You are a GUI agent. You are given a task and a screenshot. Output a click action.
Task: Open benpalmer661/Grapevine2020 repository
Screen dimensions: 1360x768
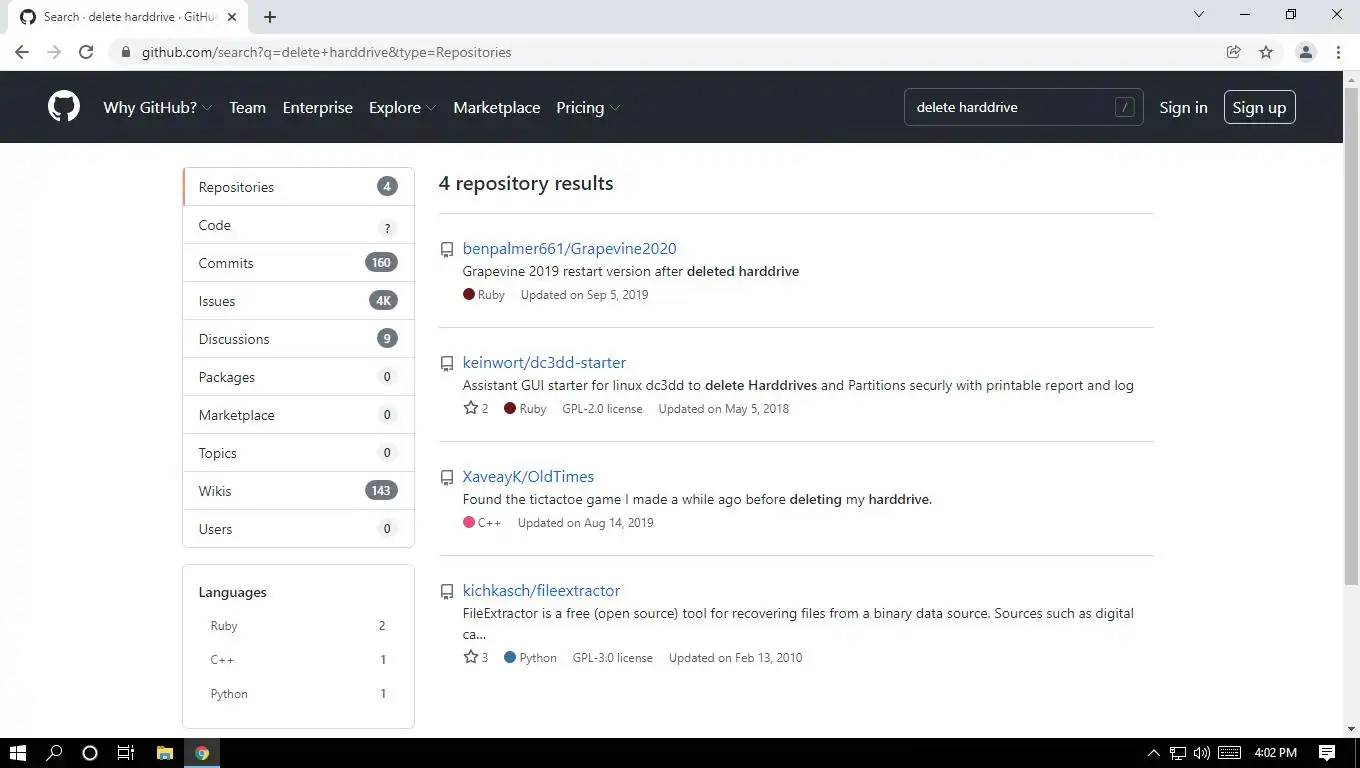click(x=569, y=249)
